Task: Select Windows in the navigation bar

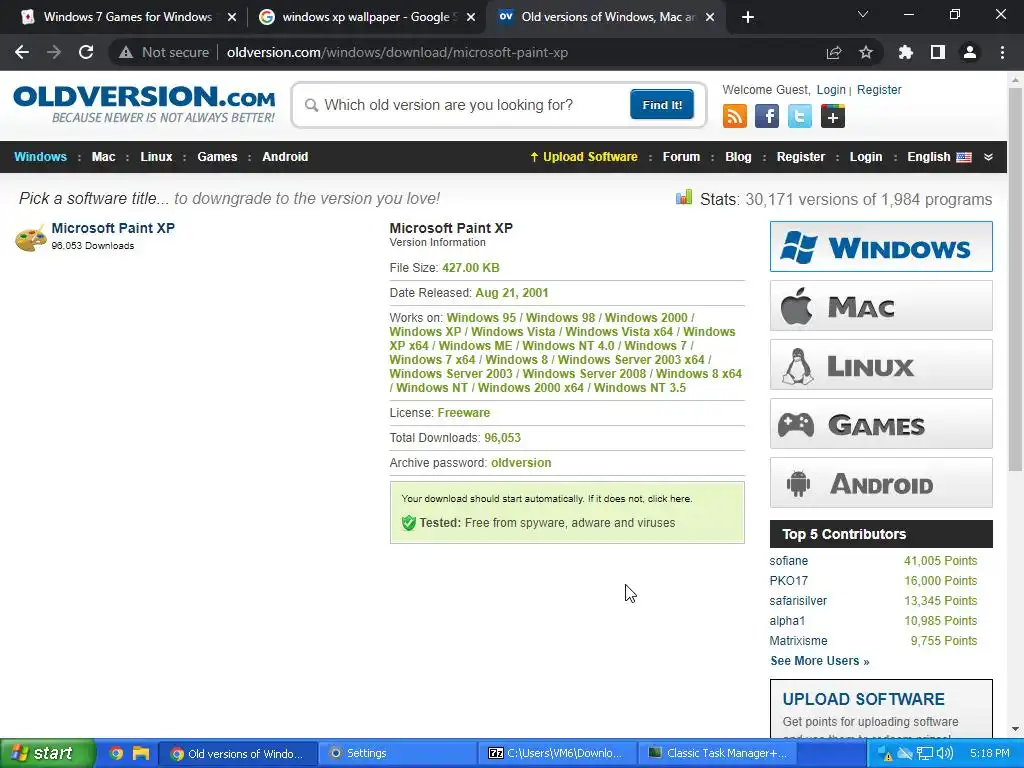Action: coord(40,157)
